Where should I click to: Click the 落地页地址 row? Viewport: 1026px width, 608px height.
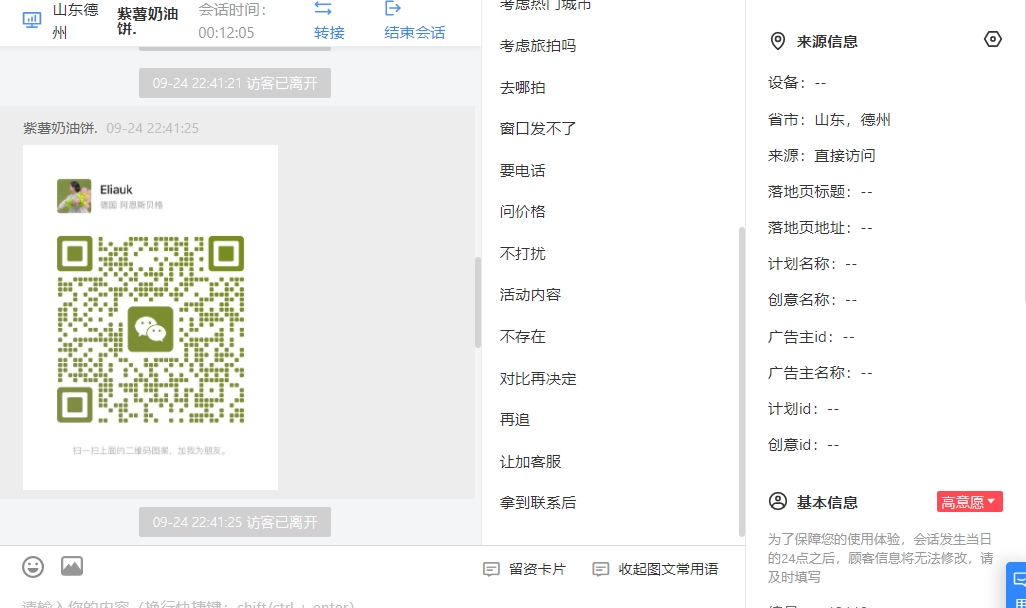click(x=820, y=228)
